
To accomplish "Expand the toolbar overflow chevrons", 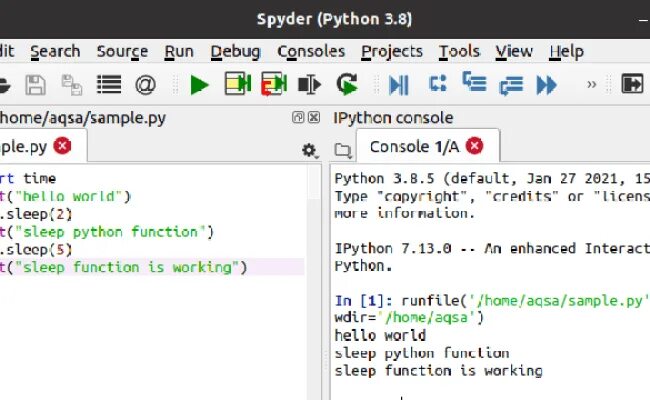I will pyautogui.click(x=592, y=85).
